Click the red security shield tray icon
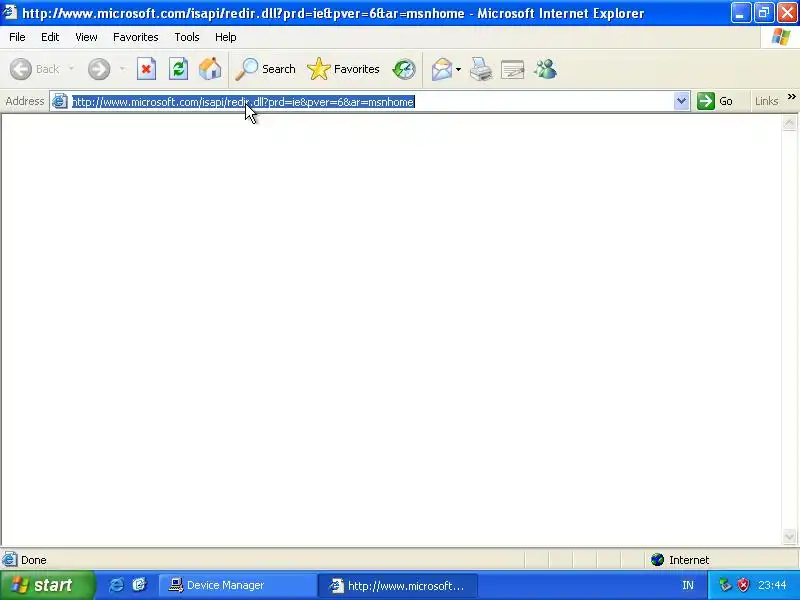This screenshot has width=800, height=600. tap(744, 585)
